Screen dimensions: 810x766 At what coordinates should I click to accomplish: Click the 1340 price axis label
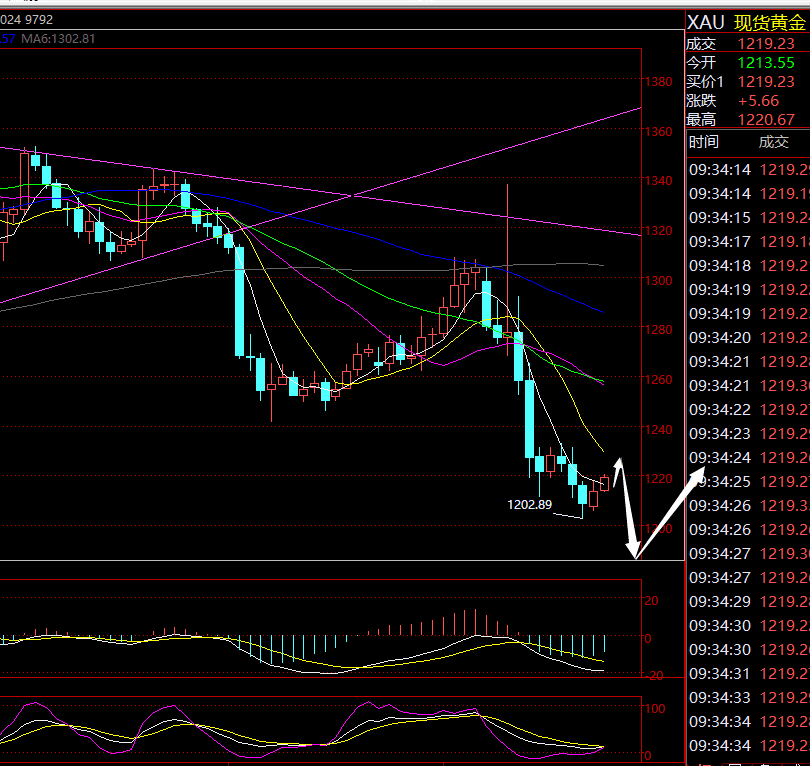(658, 181)
